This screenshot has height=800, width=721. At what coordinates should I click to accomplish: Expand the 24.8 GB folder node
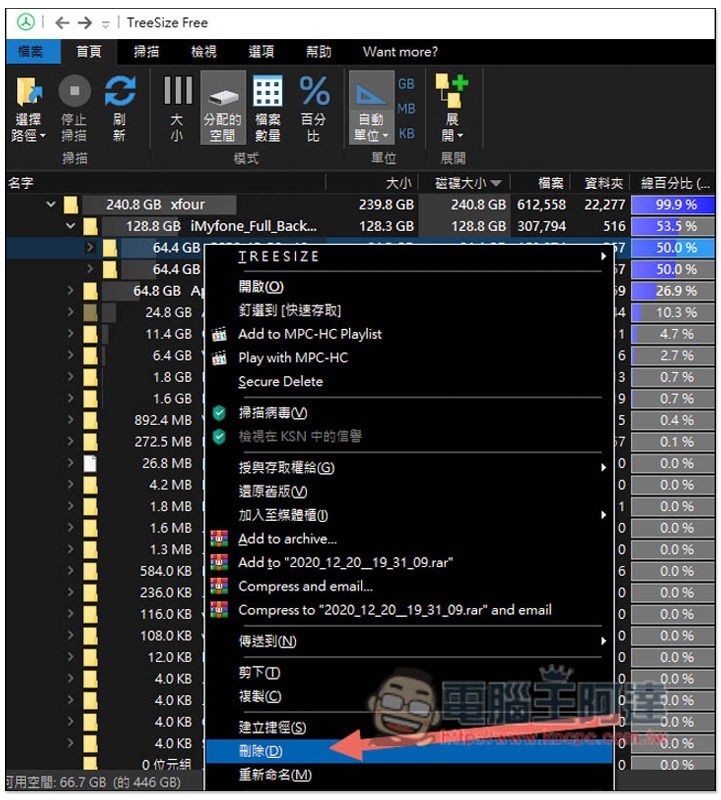coord(70,312)
